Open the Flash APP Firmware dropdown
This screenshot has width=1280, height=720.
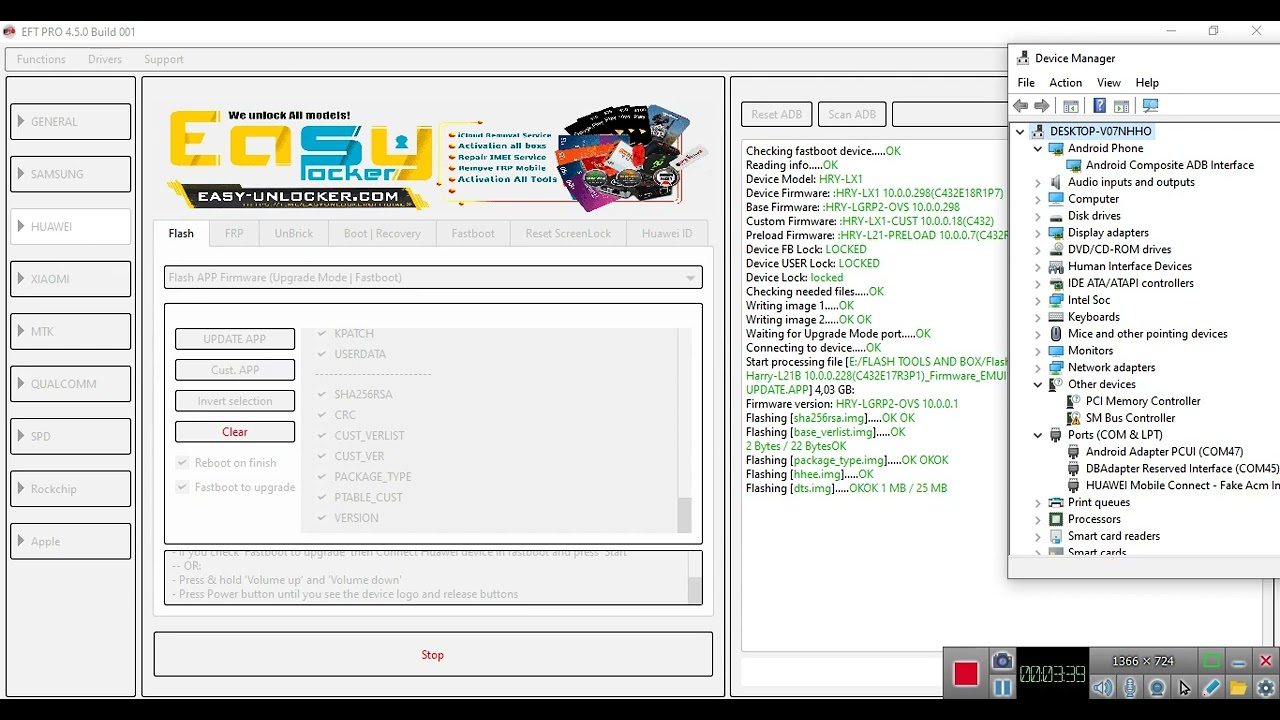pos(433,278)
